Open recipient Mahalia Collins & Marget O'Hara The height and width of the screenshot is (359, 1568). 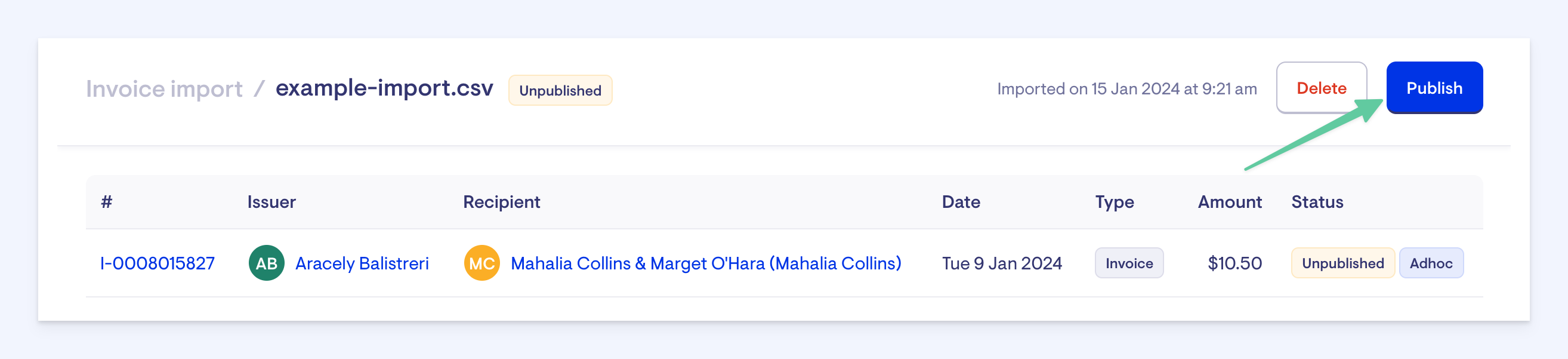pyautogui.click(x=705, y=263)
